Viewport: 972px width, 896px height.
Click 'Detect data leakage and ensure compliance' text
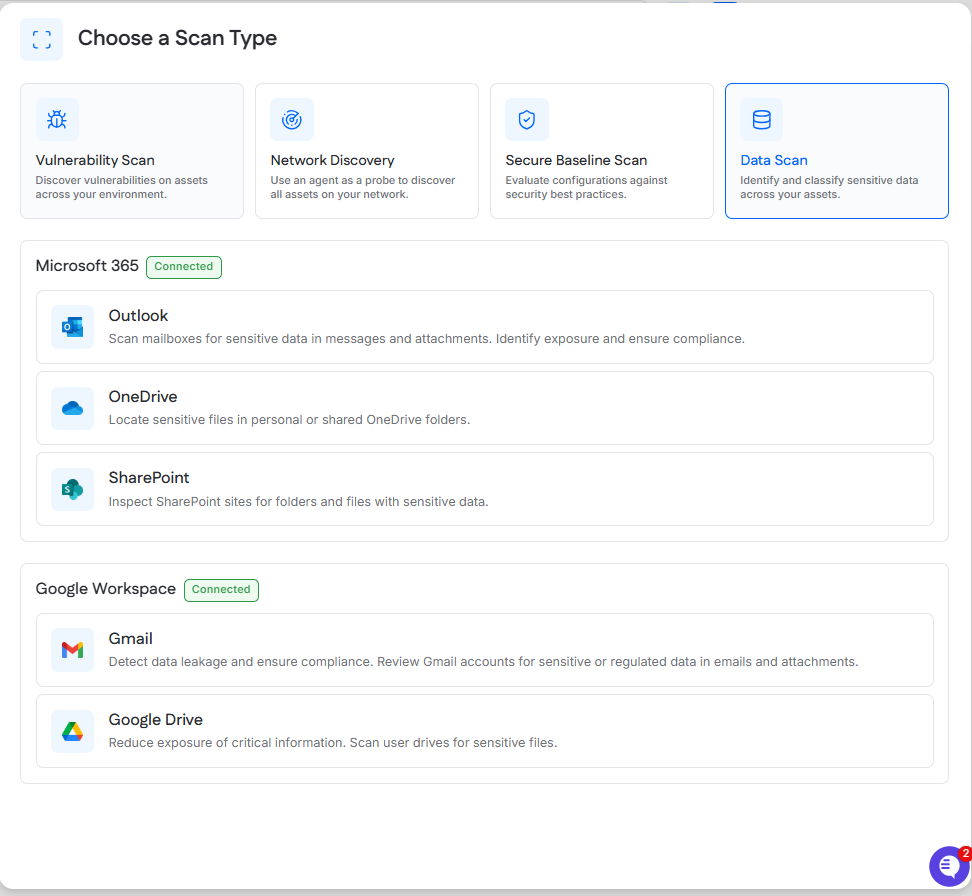[x=484, y=662]
